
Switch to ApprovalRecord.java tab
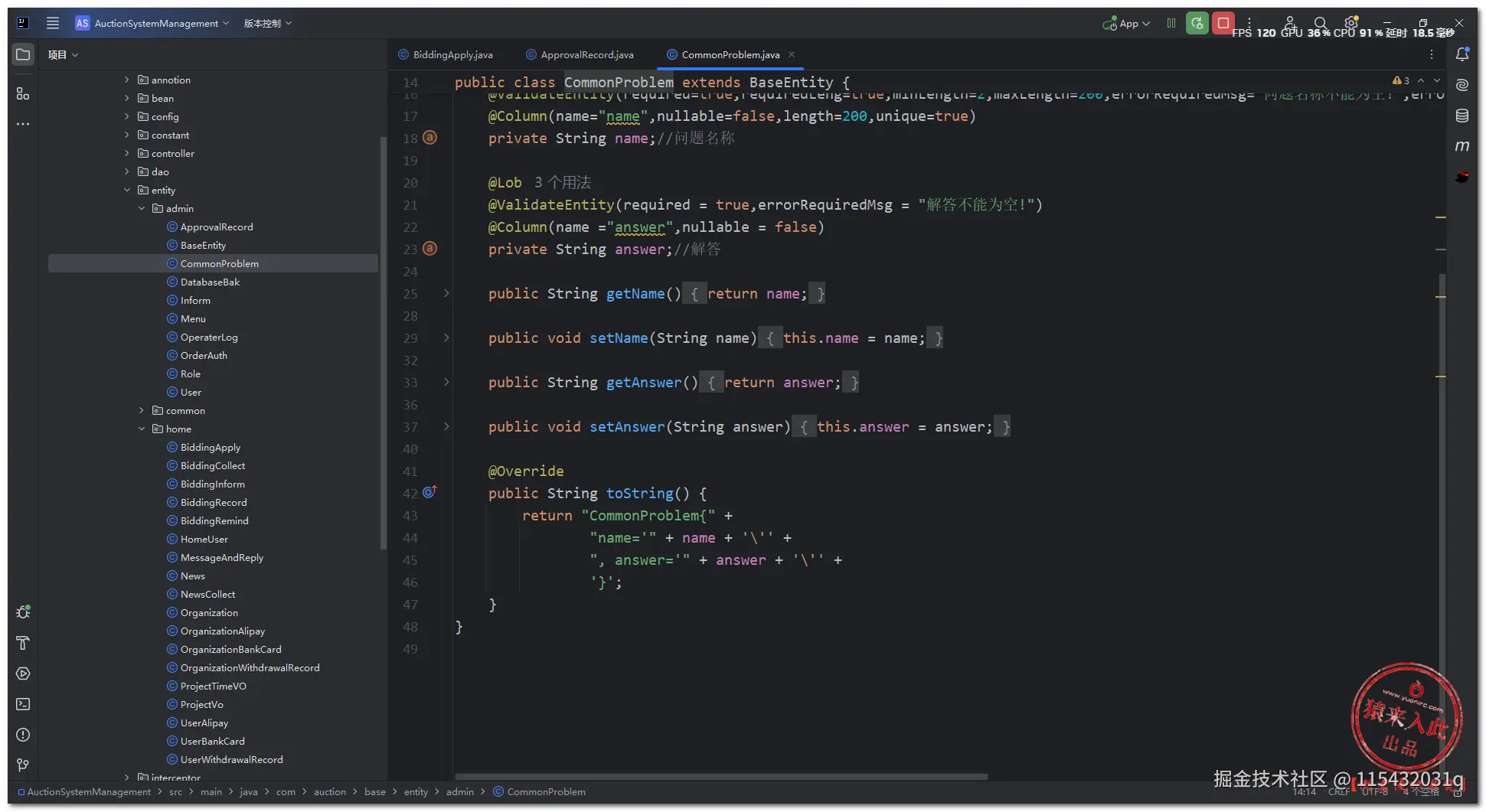(x=580, y=54)
